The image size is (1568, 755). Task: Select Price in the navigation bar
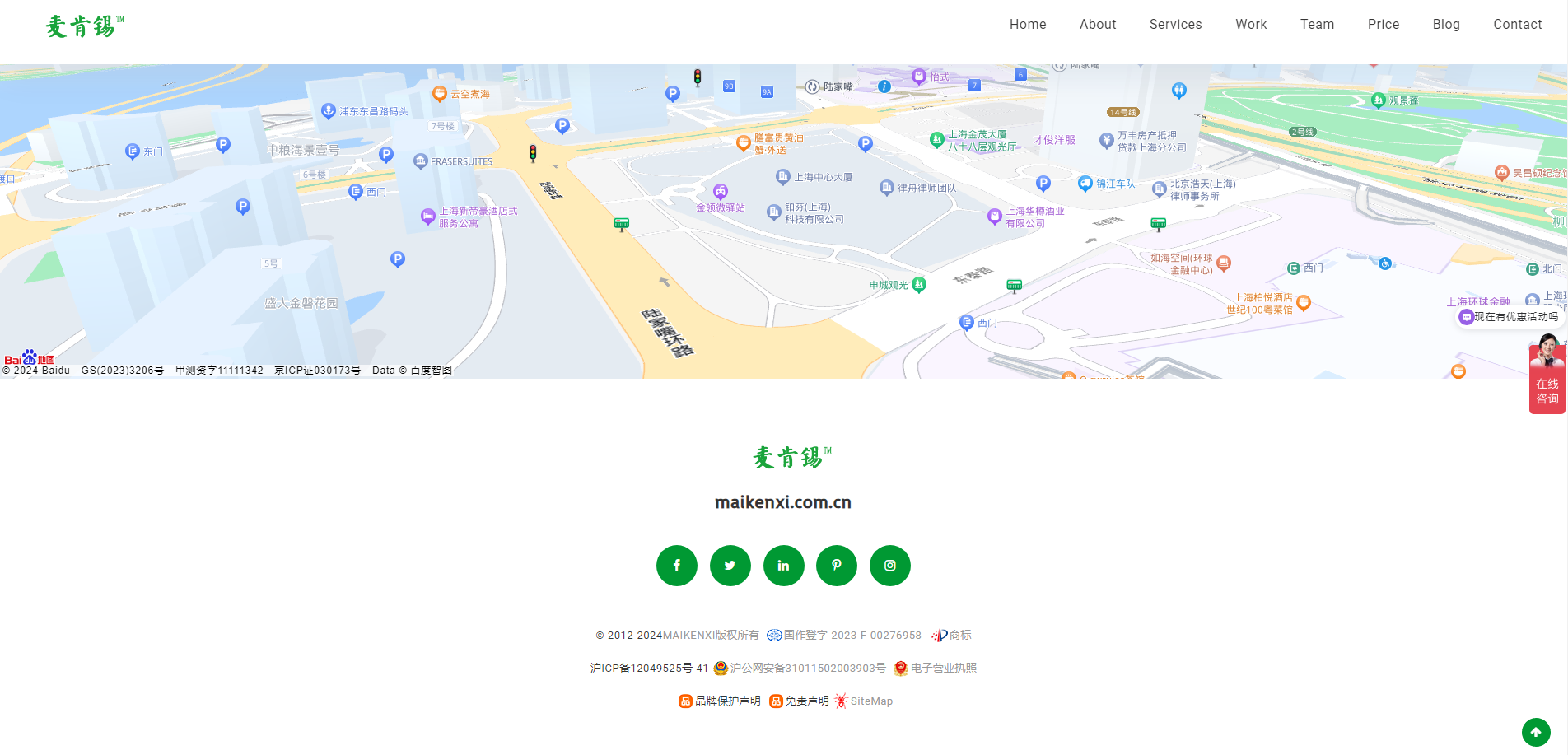click(1383, 25)
